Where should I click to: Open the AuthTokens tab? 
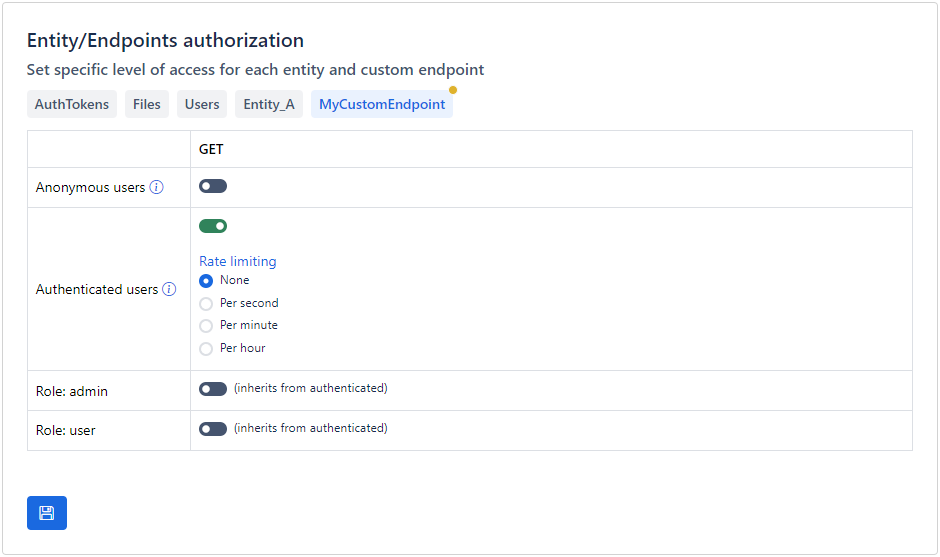coord(72,104)
